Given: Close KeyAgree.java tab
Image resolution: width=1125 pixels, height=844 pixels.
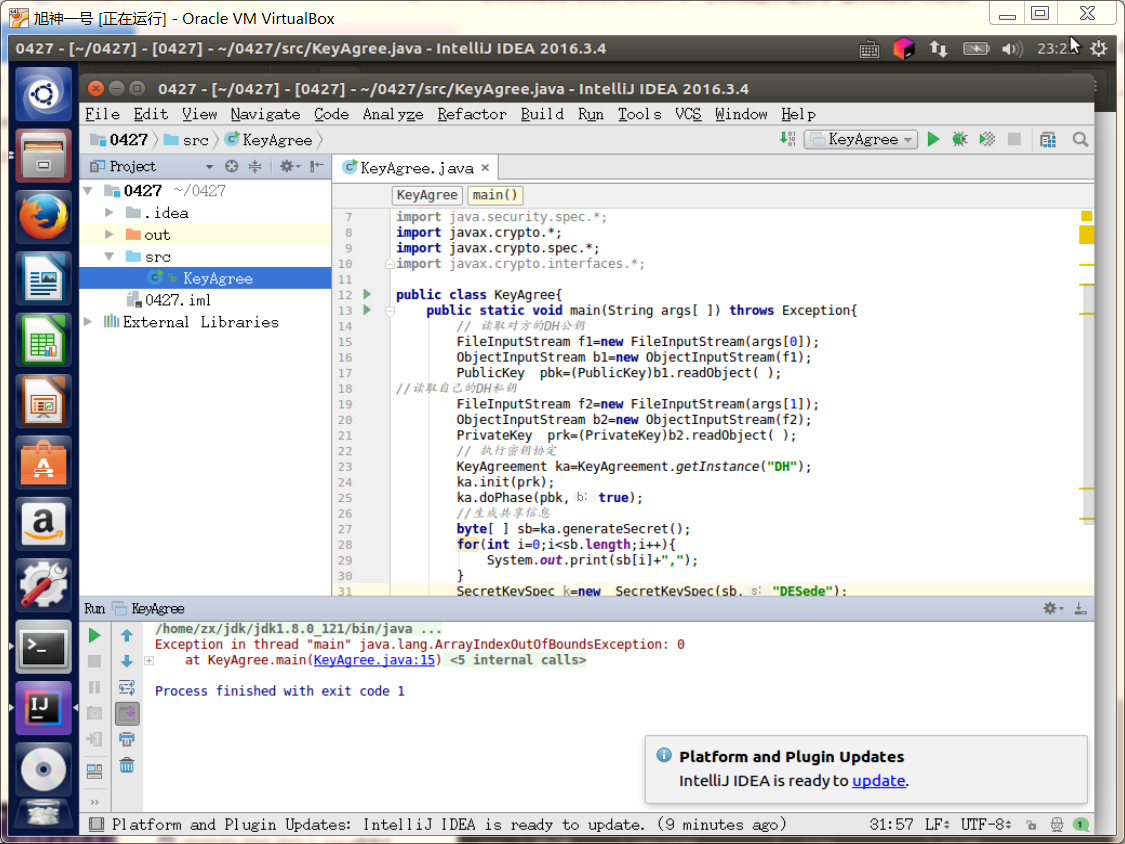Looking at the screenshot, I should click(x=485, y=168).
